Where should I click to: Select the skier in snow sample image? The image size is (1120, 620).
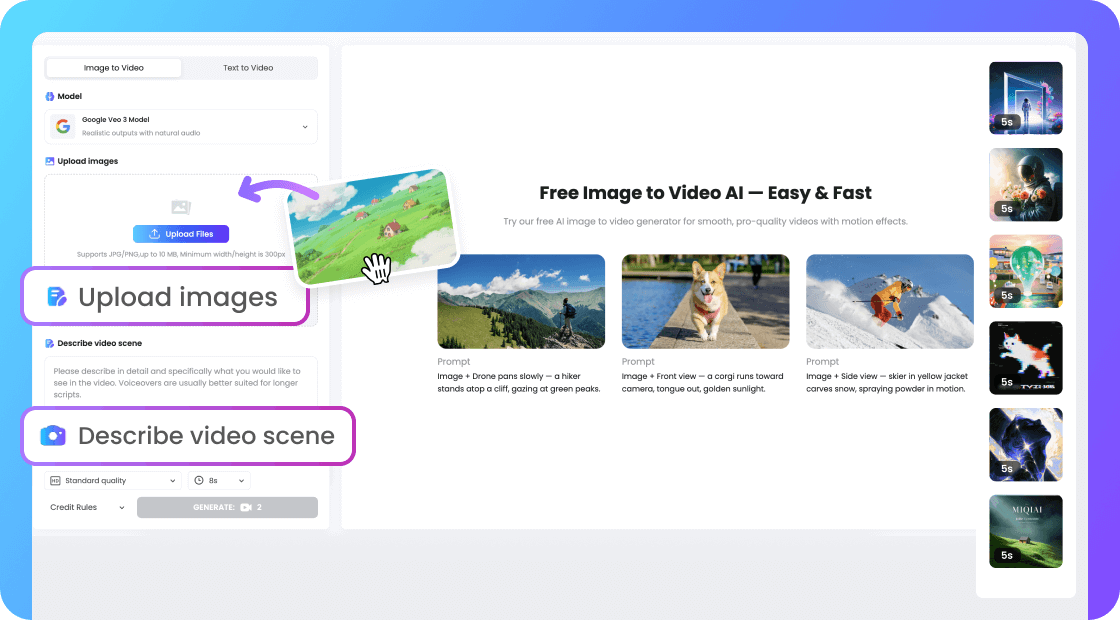click(x=889, y=301)
